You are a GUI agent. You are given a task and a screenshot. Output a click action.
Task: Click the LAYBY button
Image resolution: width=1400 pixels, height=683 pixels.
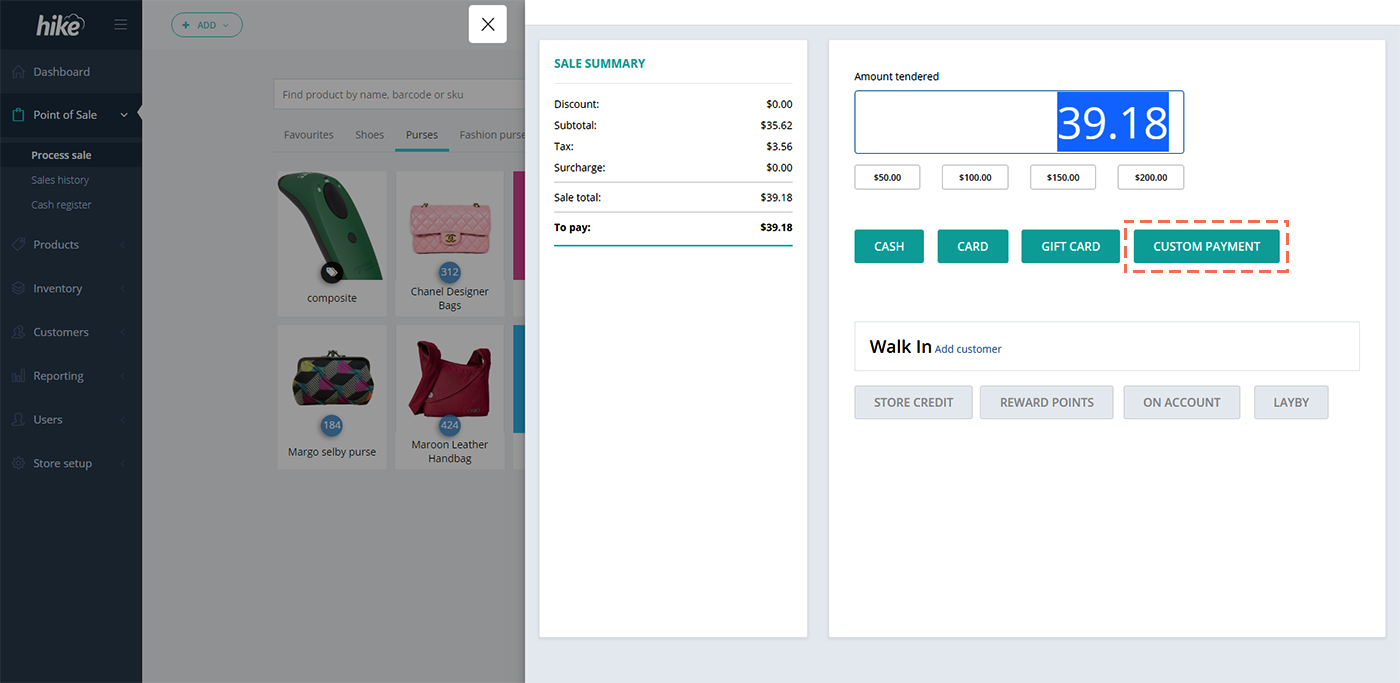(x=1291, y=402)
